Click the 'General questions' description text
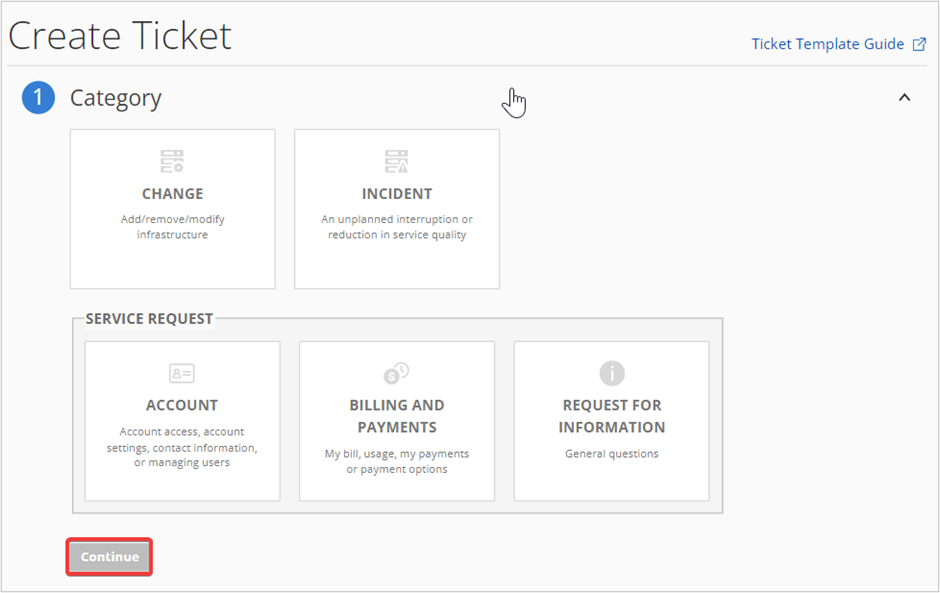Image resolution: width=940 pixels, height=593 pixels. (x=611, y=454)
